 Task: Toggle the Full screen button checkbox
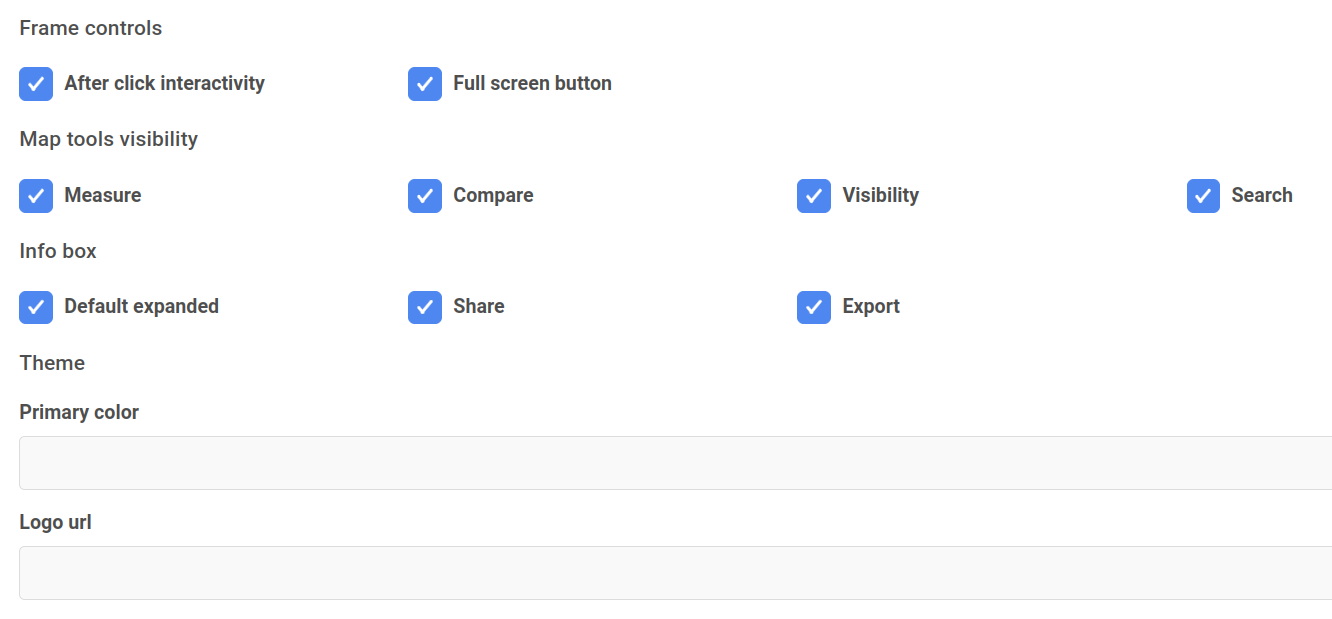click(425, 84)
